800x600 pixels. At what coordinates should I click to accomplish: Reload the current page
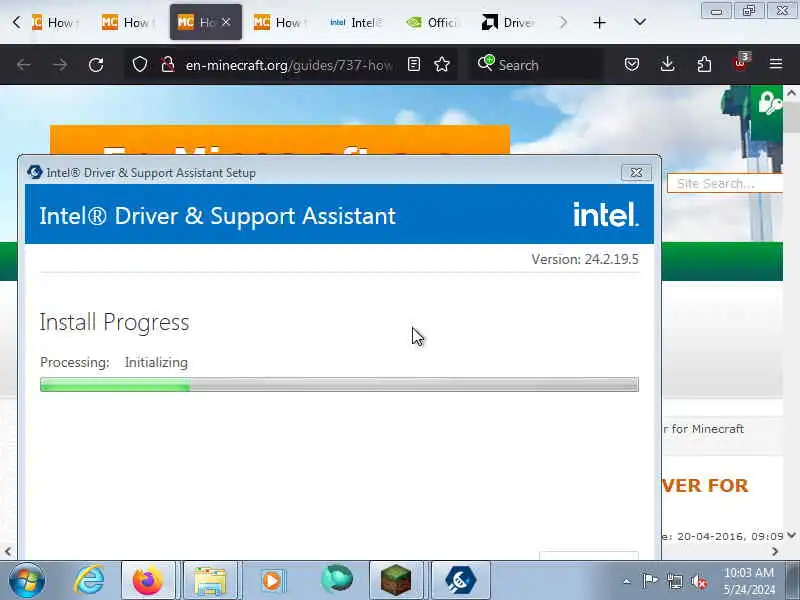[96, 65]
